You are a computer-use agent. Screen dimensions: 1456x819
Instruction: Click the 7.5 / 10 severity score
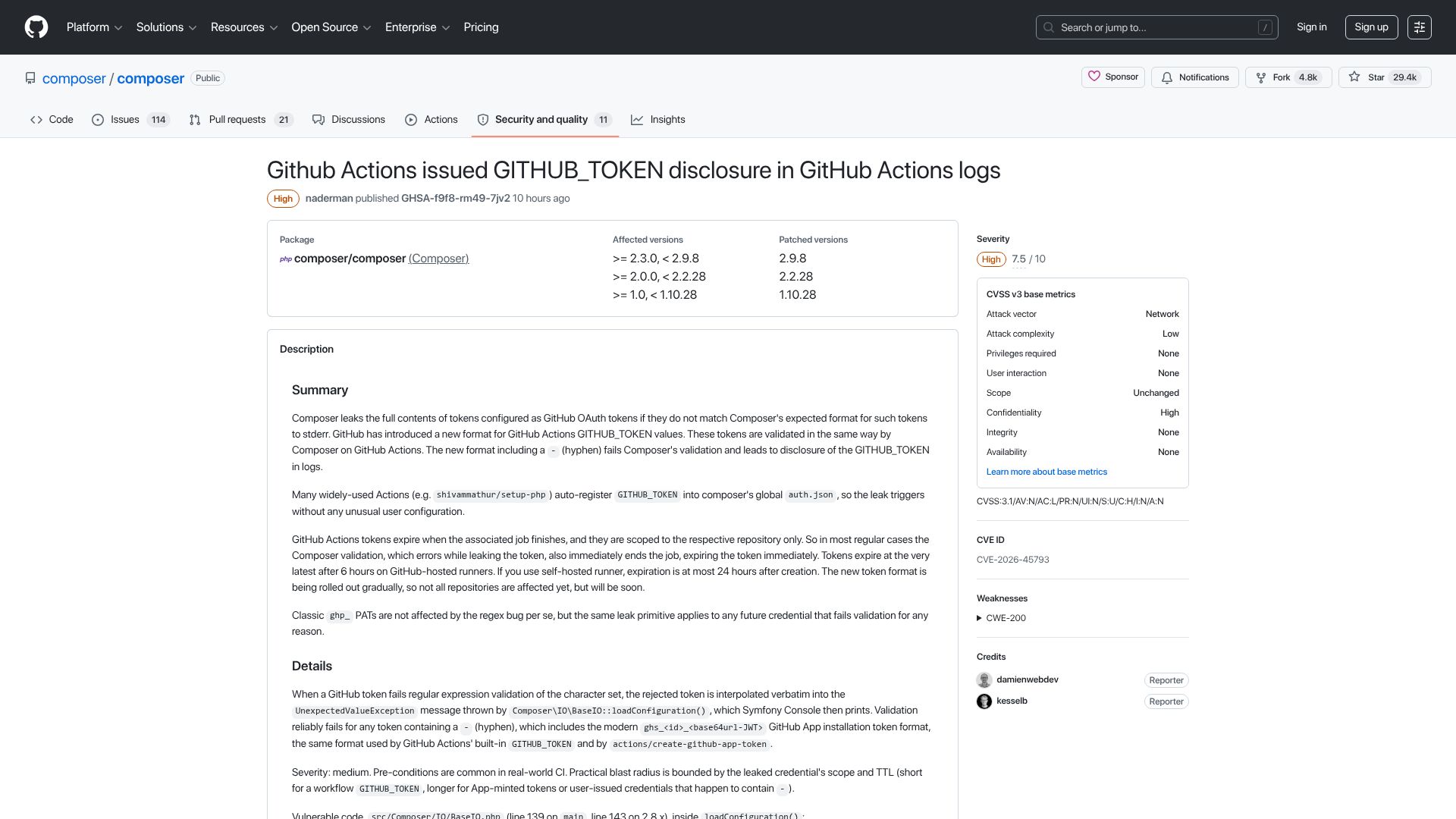[x=1028, y=259]
